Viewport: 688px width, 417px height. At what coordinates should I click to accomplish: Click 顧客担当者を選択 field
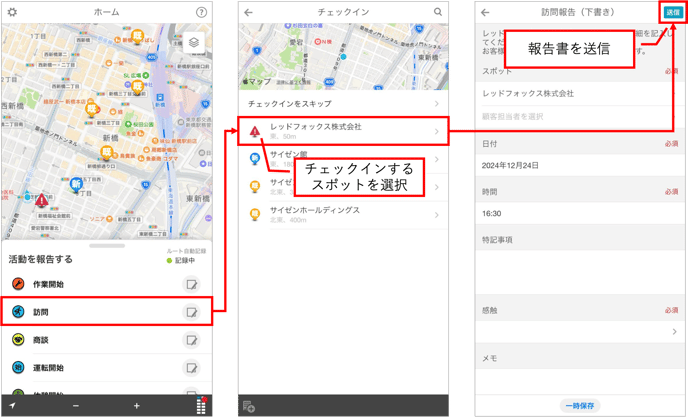click(x=579, y=117)
